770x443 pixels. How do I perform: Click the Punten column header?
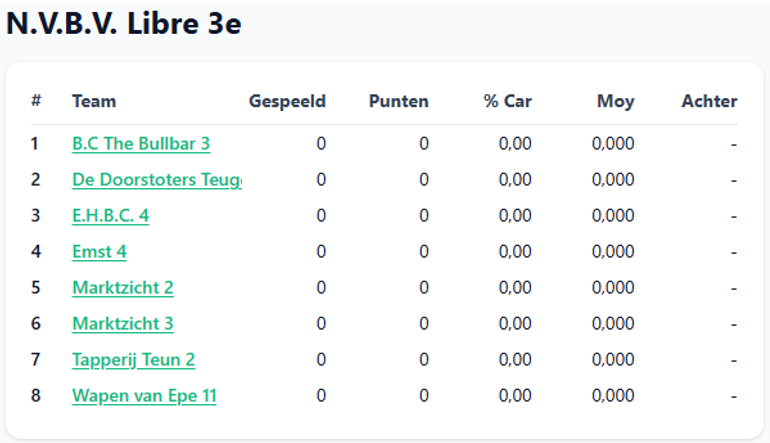399,101
